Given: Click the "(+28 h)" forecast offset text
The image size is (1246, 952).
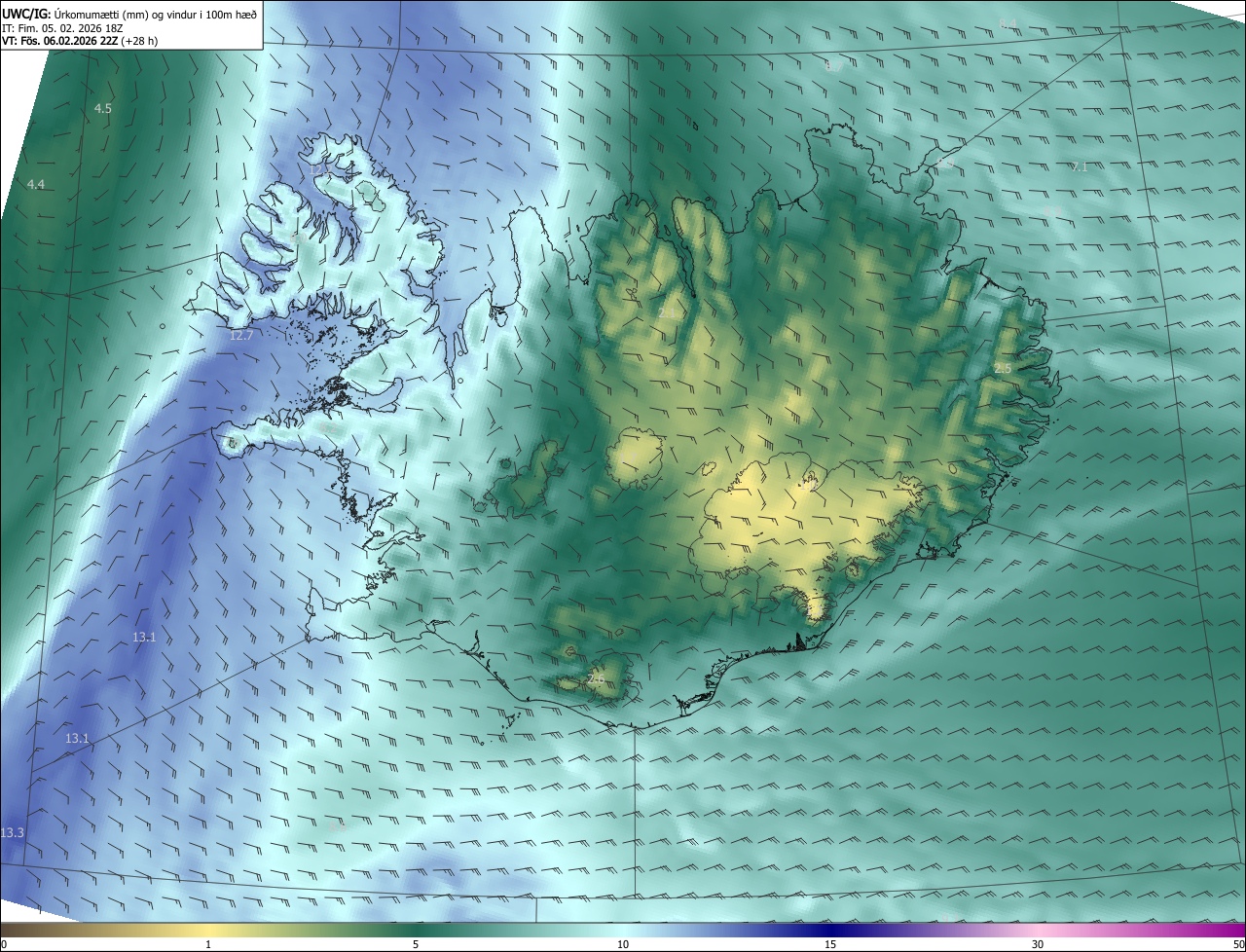Looking at the screenshot, I should tap(138, 41).
